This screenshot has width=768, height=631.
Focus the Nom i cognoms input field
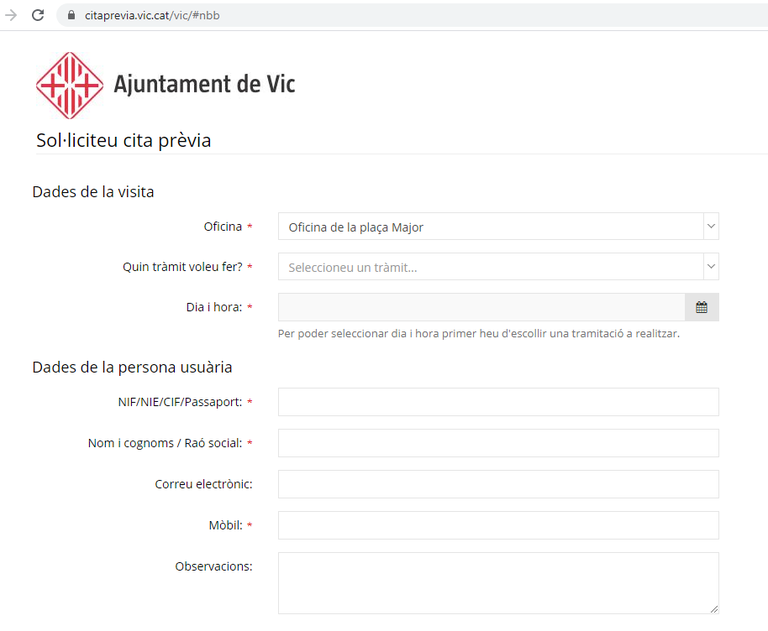(x=498, y=443)
